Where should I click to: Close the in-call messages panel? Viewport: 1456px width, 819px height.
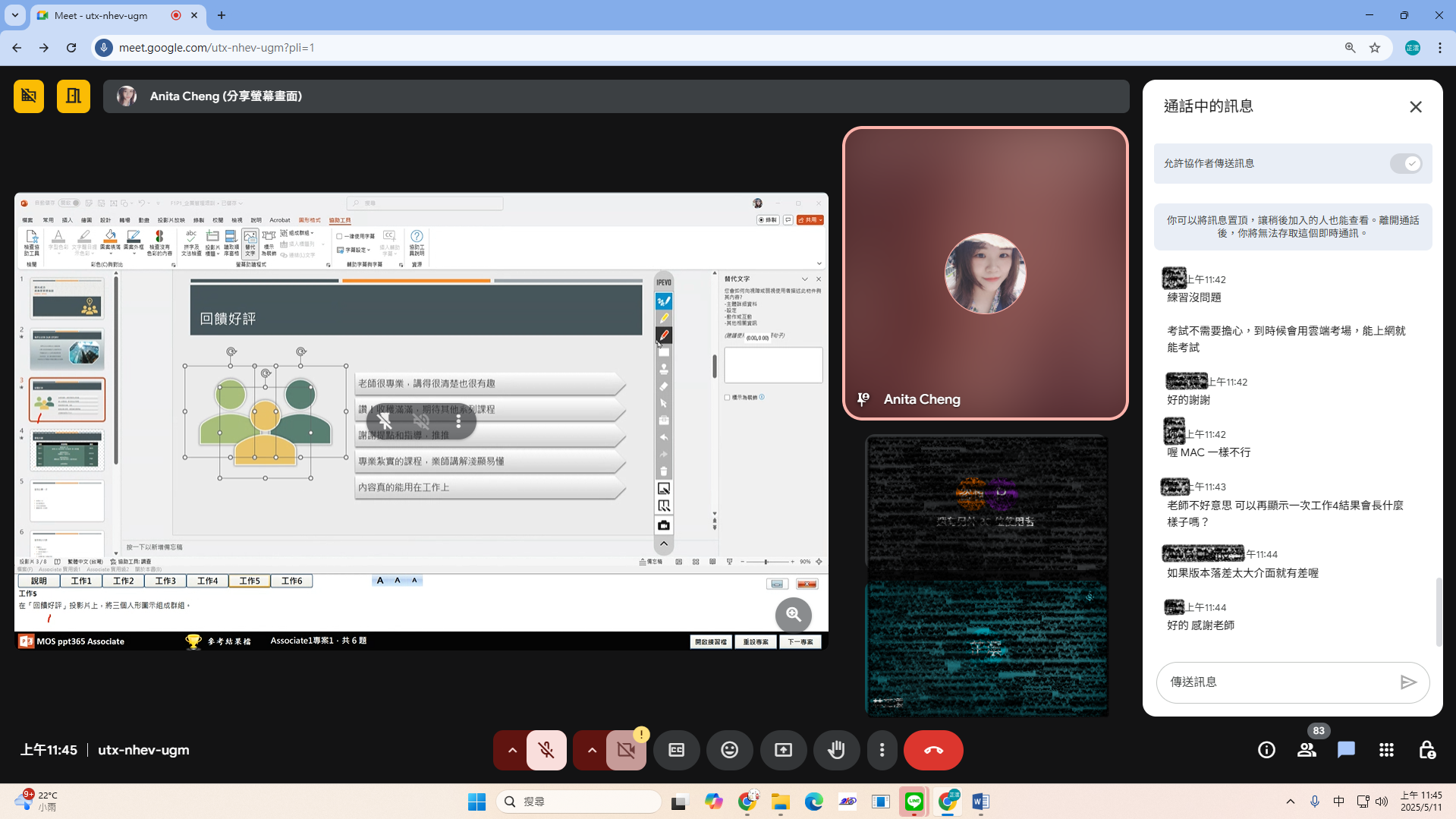(1416, 107)
